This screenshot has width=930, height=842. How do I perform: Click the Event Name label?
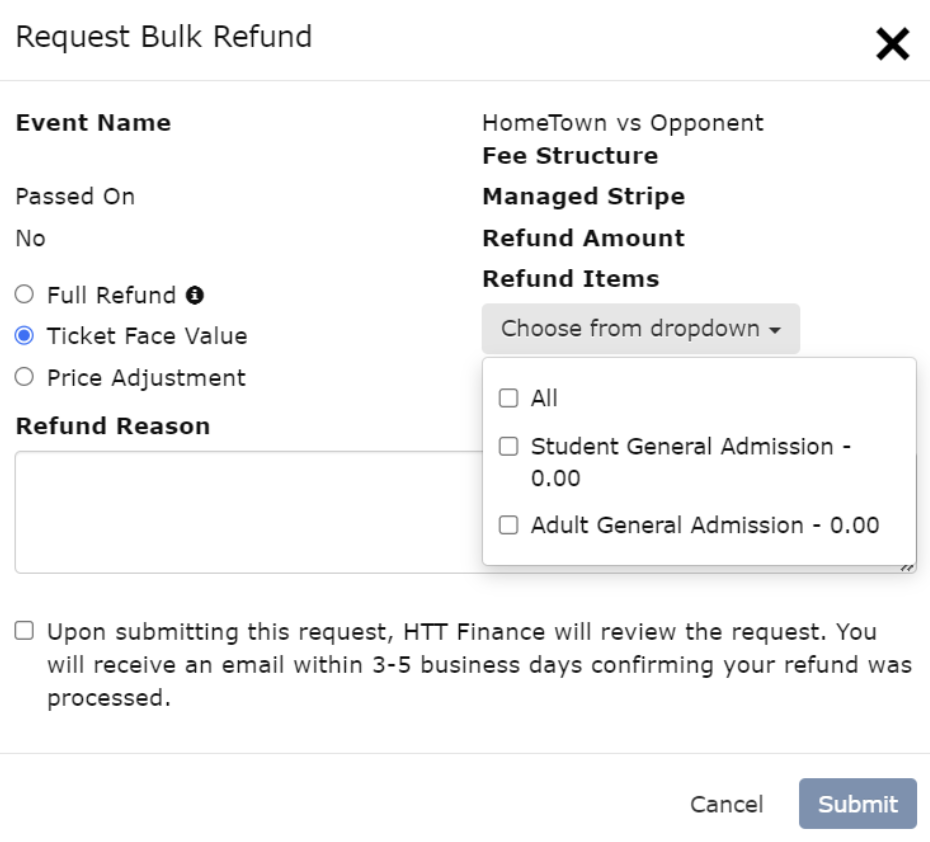click(x=93, y=123)
